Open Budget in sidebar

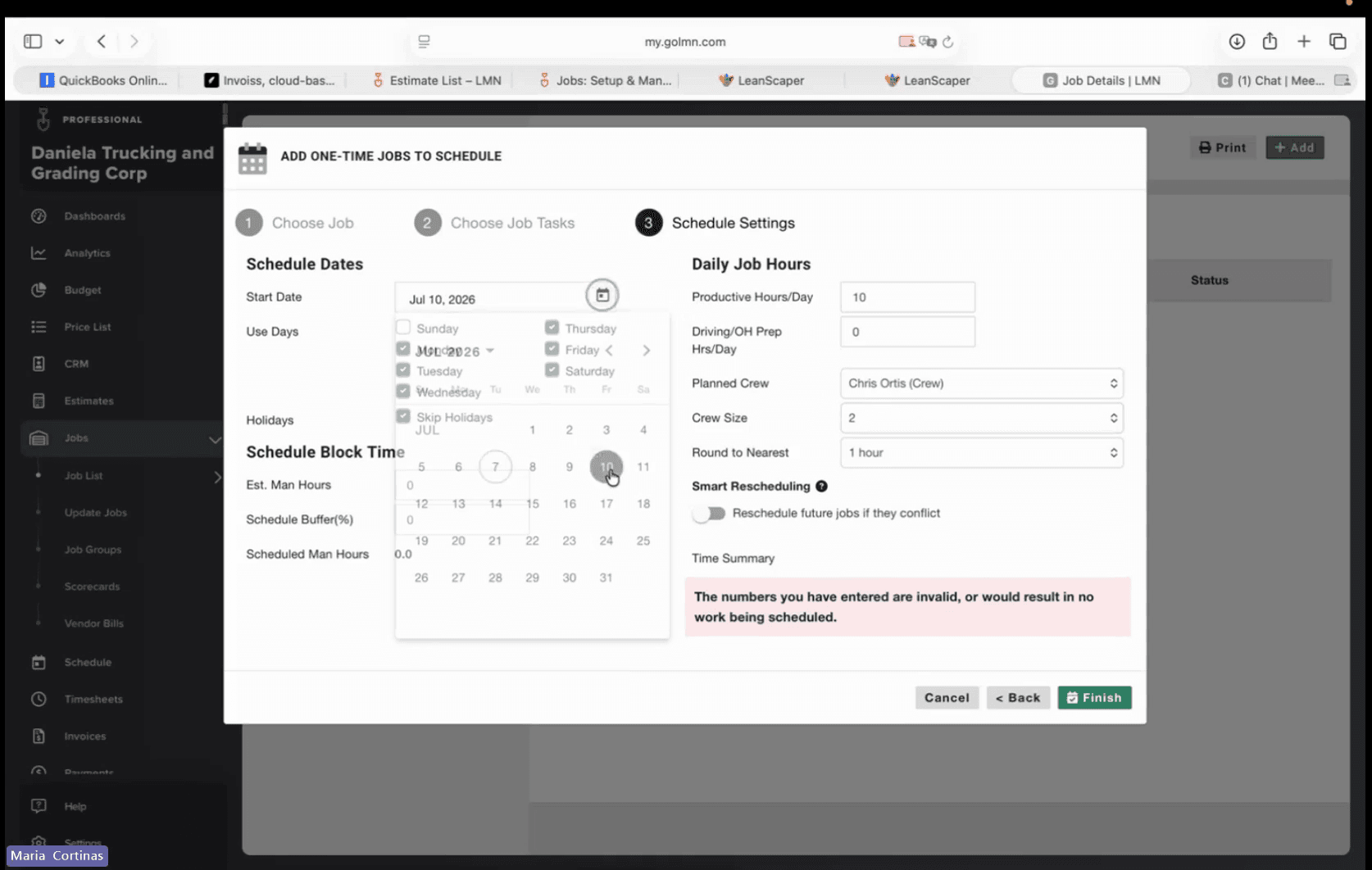83,290
